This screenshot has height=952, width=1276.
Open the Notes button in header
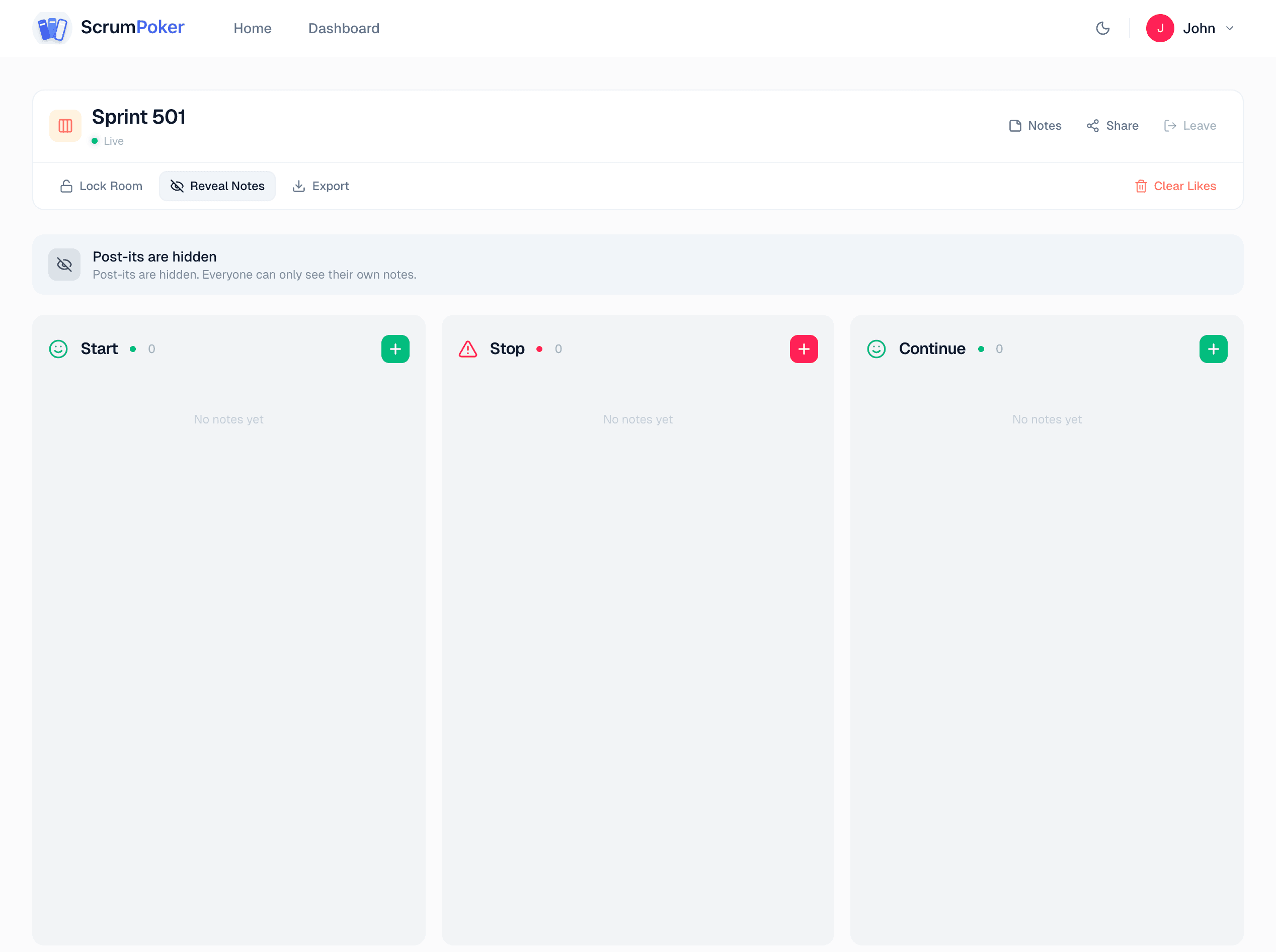click(1035, 126)
